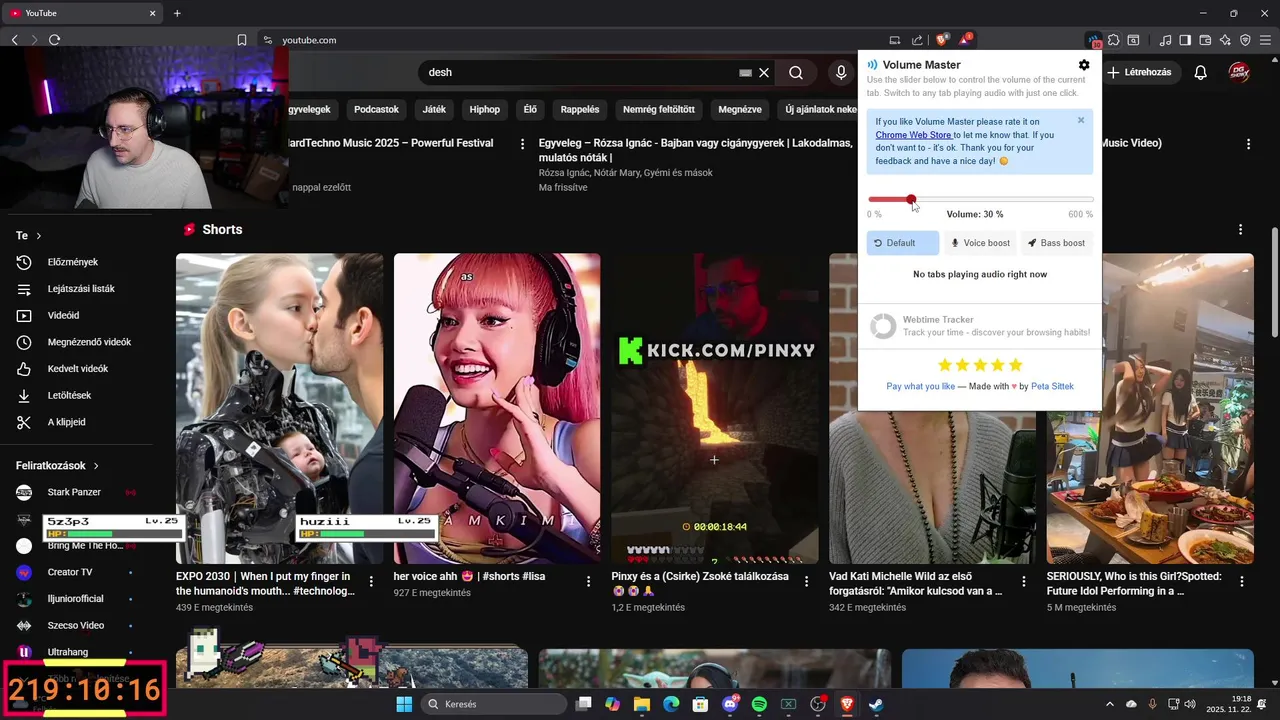Select the Nemrég feltöltött filter chip
Screen dimensions: 1280x720
659,110
